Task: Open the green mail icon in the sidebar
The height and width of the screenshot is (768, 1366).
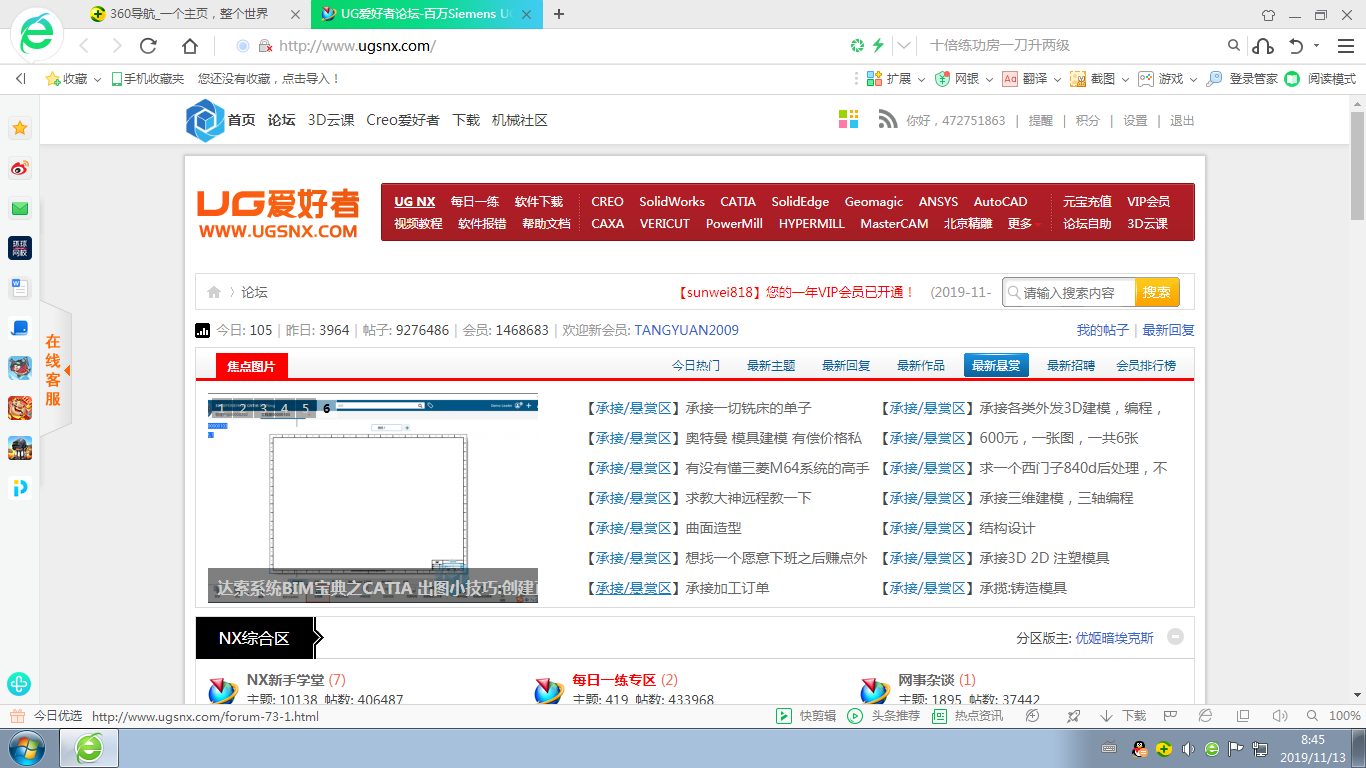Action: [x=20, y=208]
